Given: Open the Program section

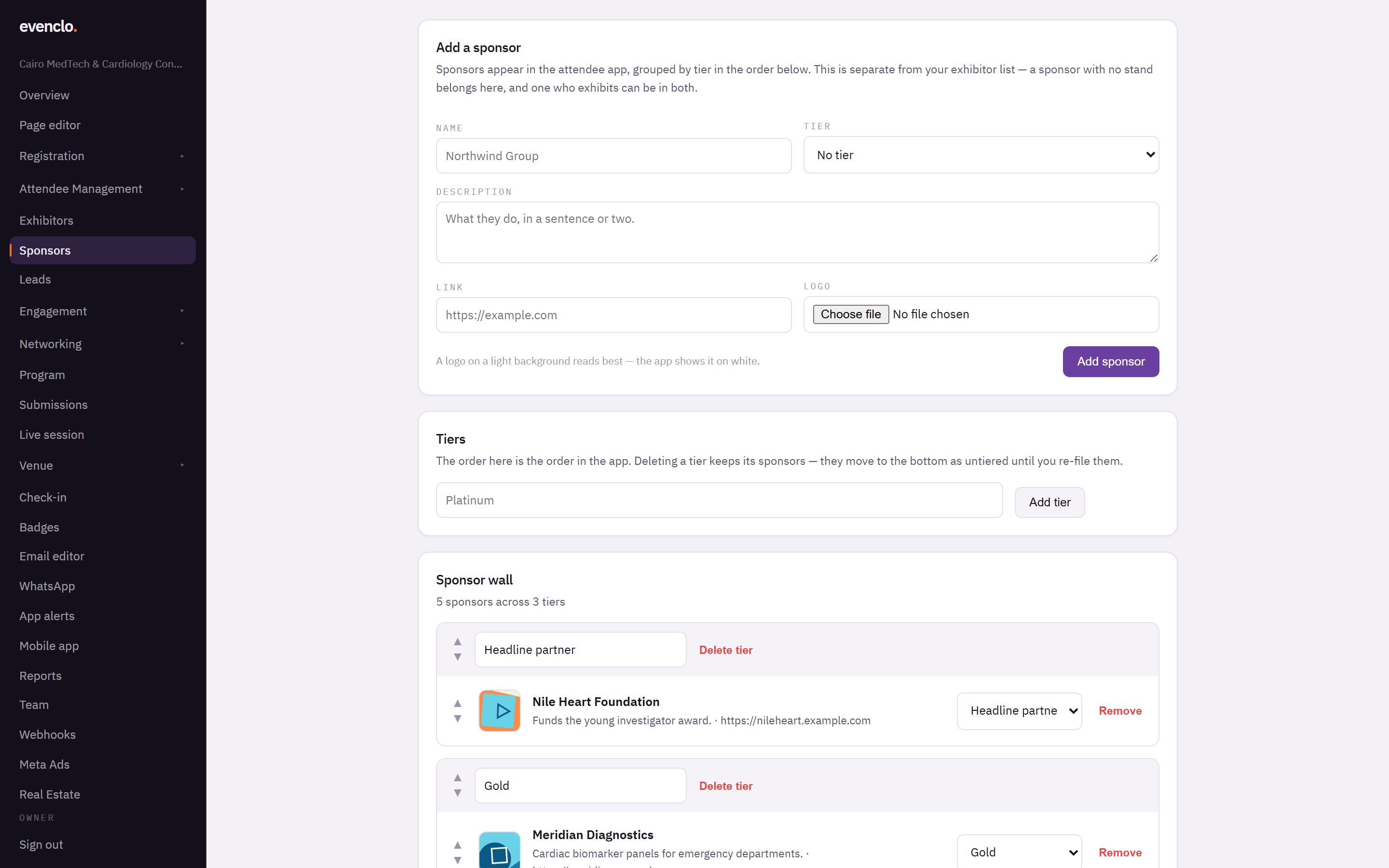Looking at the screenshot, I should (x=42, y=375).
